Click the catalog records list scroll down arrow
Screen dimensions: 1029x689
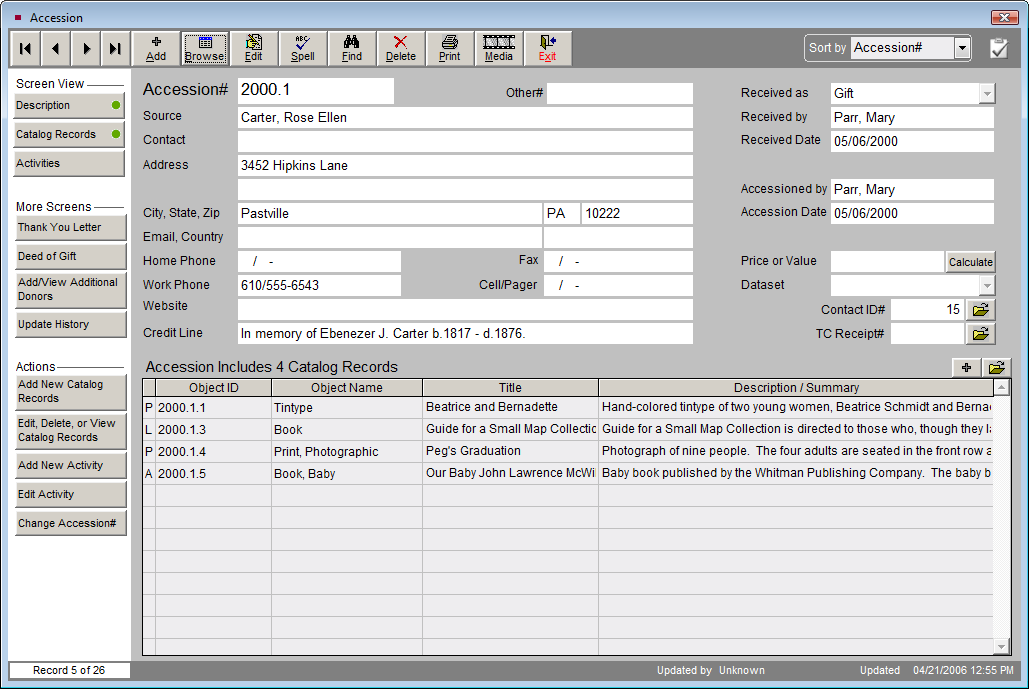pos(1002,647)
